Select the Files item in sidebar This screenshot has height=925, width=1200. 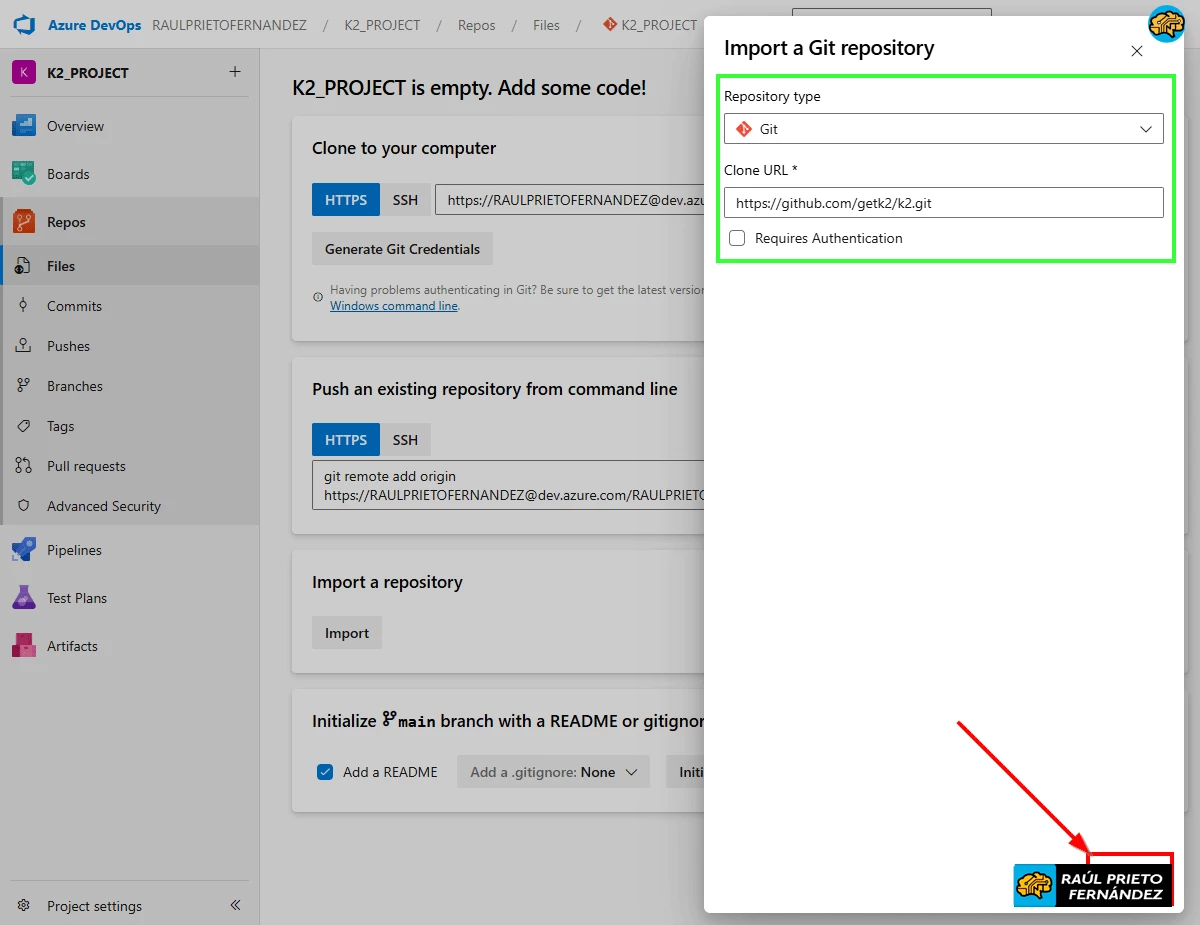(x=22, y=266)
